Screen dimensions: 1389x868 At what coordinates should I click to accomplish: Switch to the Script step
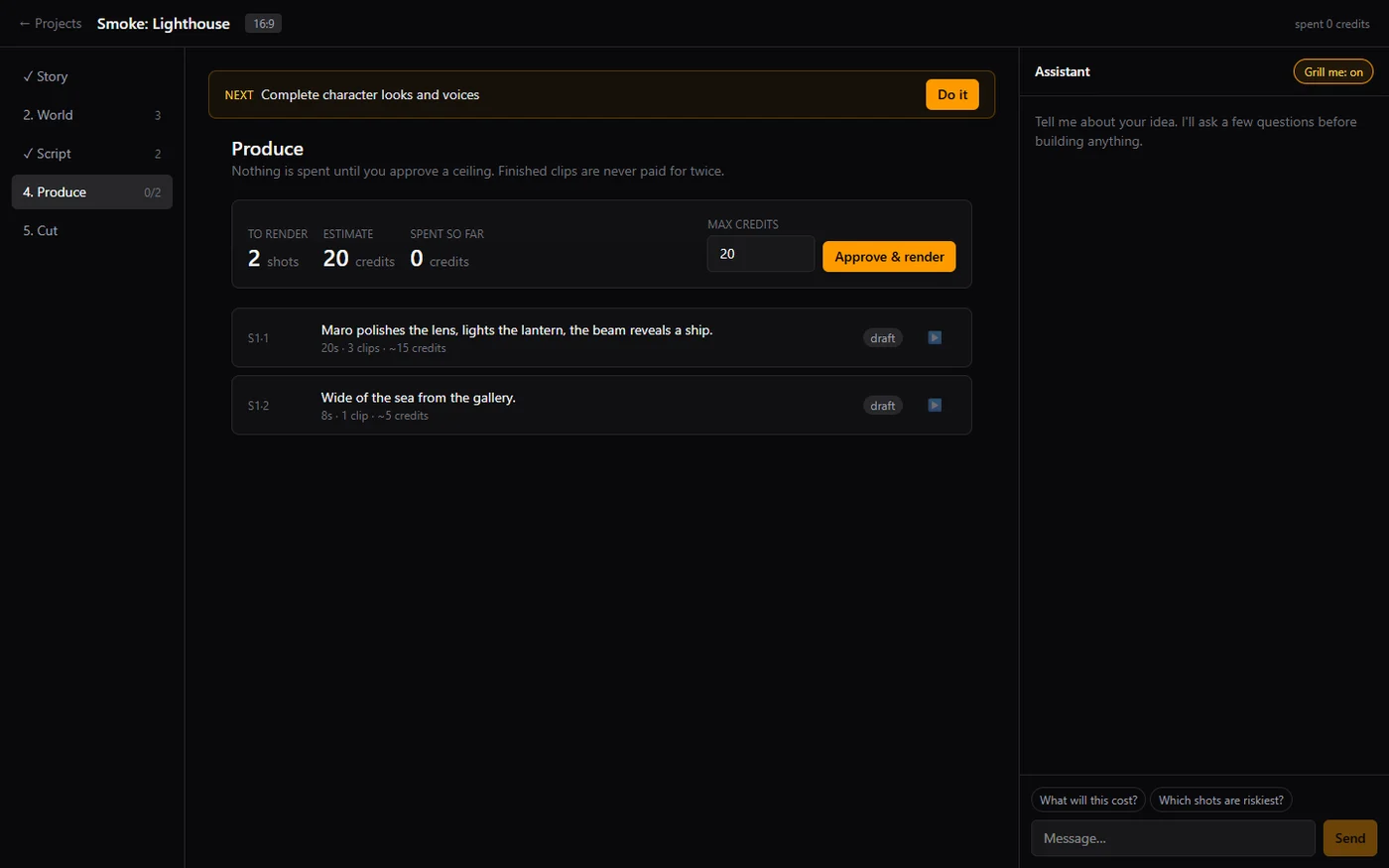coord(92,154)
